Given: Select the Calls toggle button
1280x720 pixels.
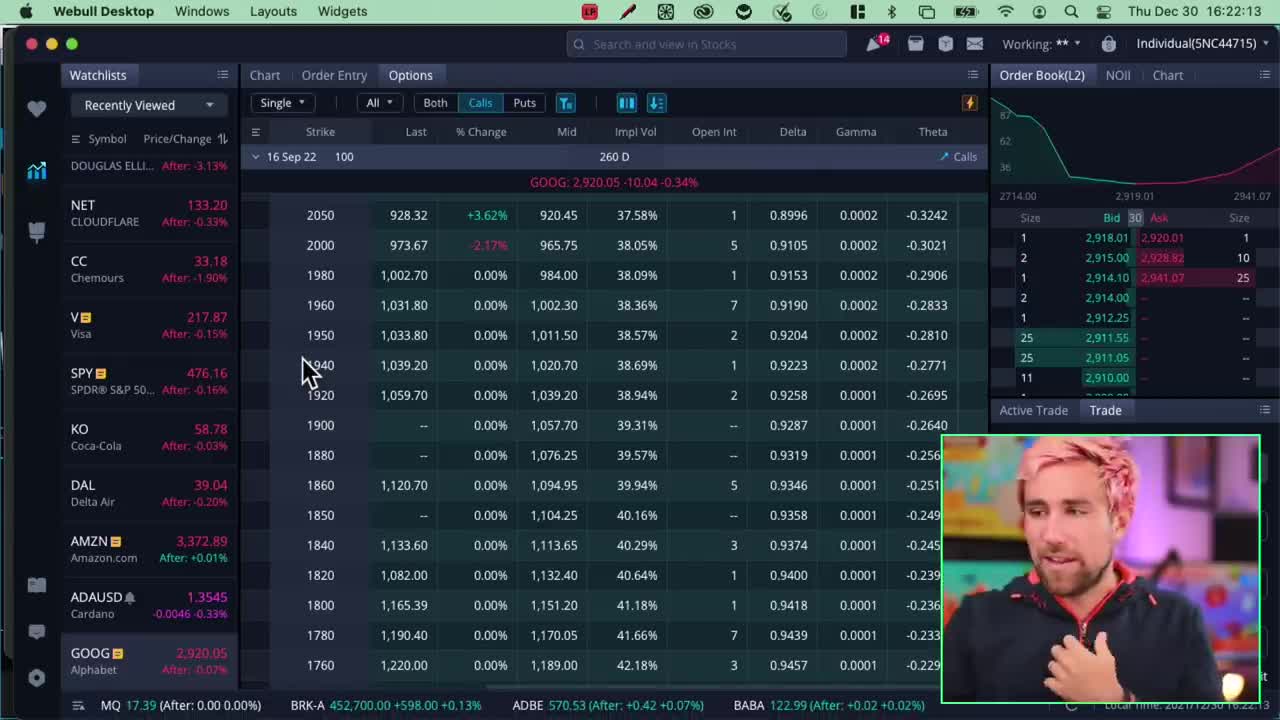Looking at the screenshot, I should click(480, 103).
